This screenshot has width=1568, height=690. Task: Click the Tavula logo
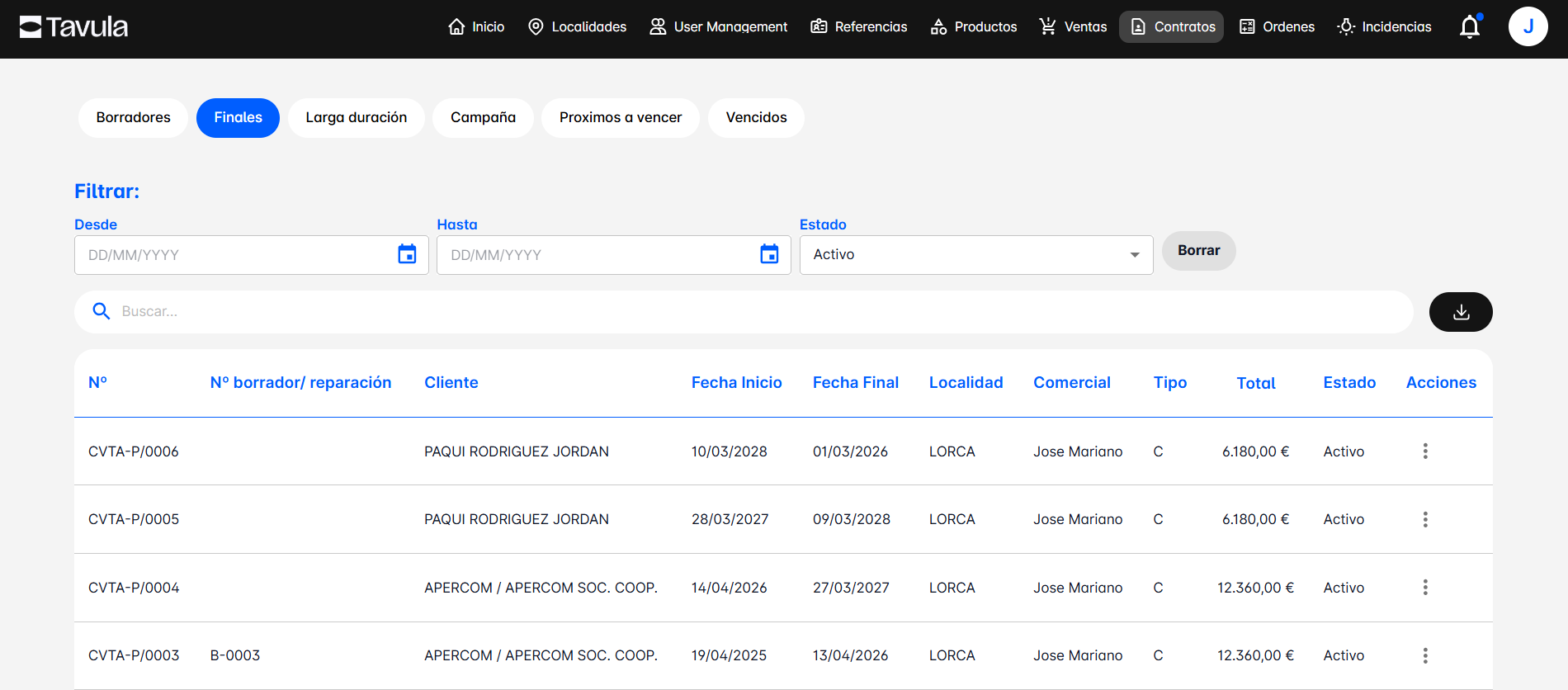tap(74, 27)
